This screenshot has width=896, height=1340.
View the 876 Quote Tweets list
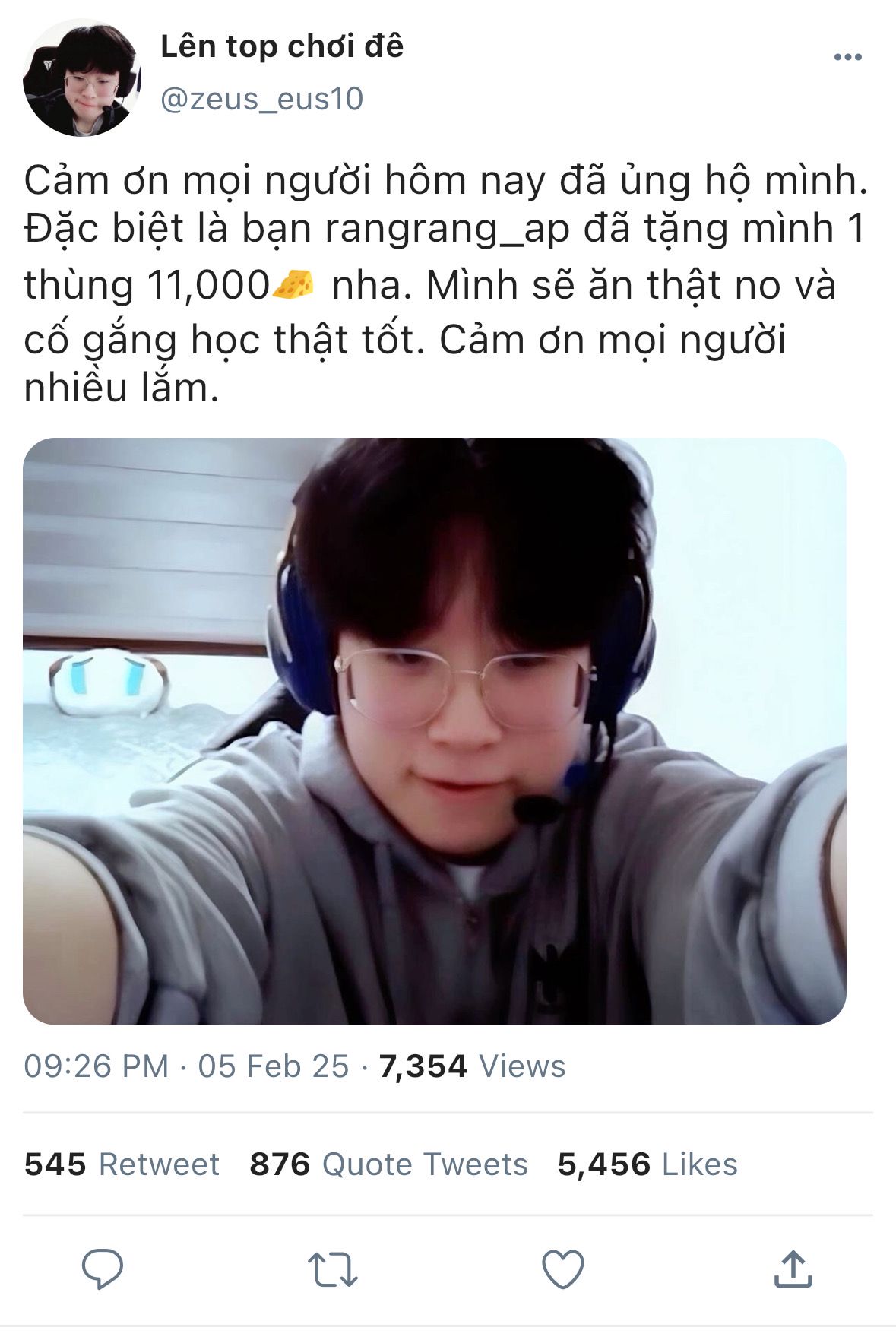(388, 1164)
